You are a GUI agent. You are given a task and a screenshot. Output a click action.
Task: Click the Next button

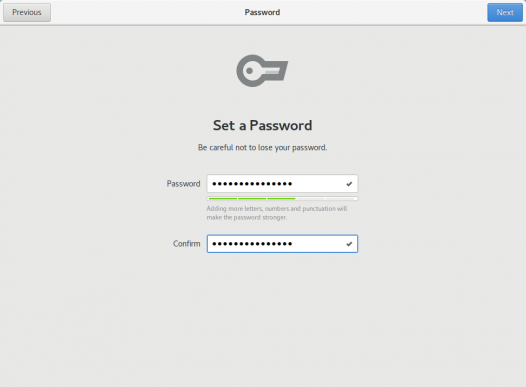tap(505, 12)
